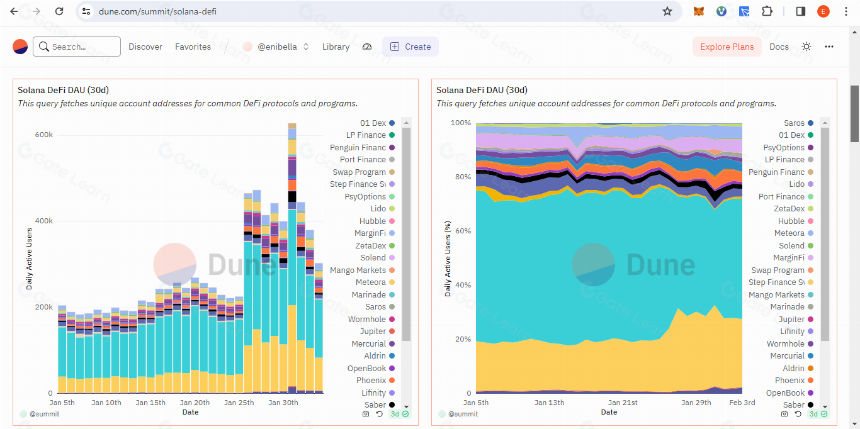Image resolution: width=860 pixels, height=429 pixels.
Task: Select Aldrin in the area chart legend
Action: click(799, 368)
